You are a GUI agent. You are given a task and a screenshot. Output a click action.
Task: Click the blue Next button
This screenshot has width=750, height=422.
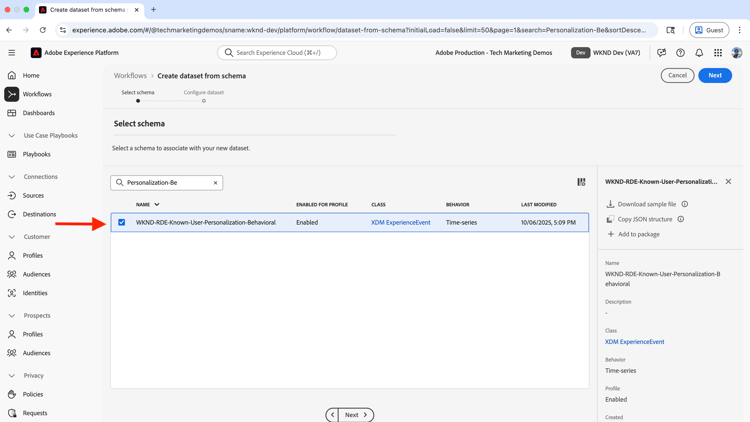click(x=715, y=75)
